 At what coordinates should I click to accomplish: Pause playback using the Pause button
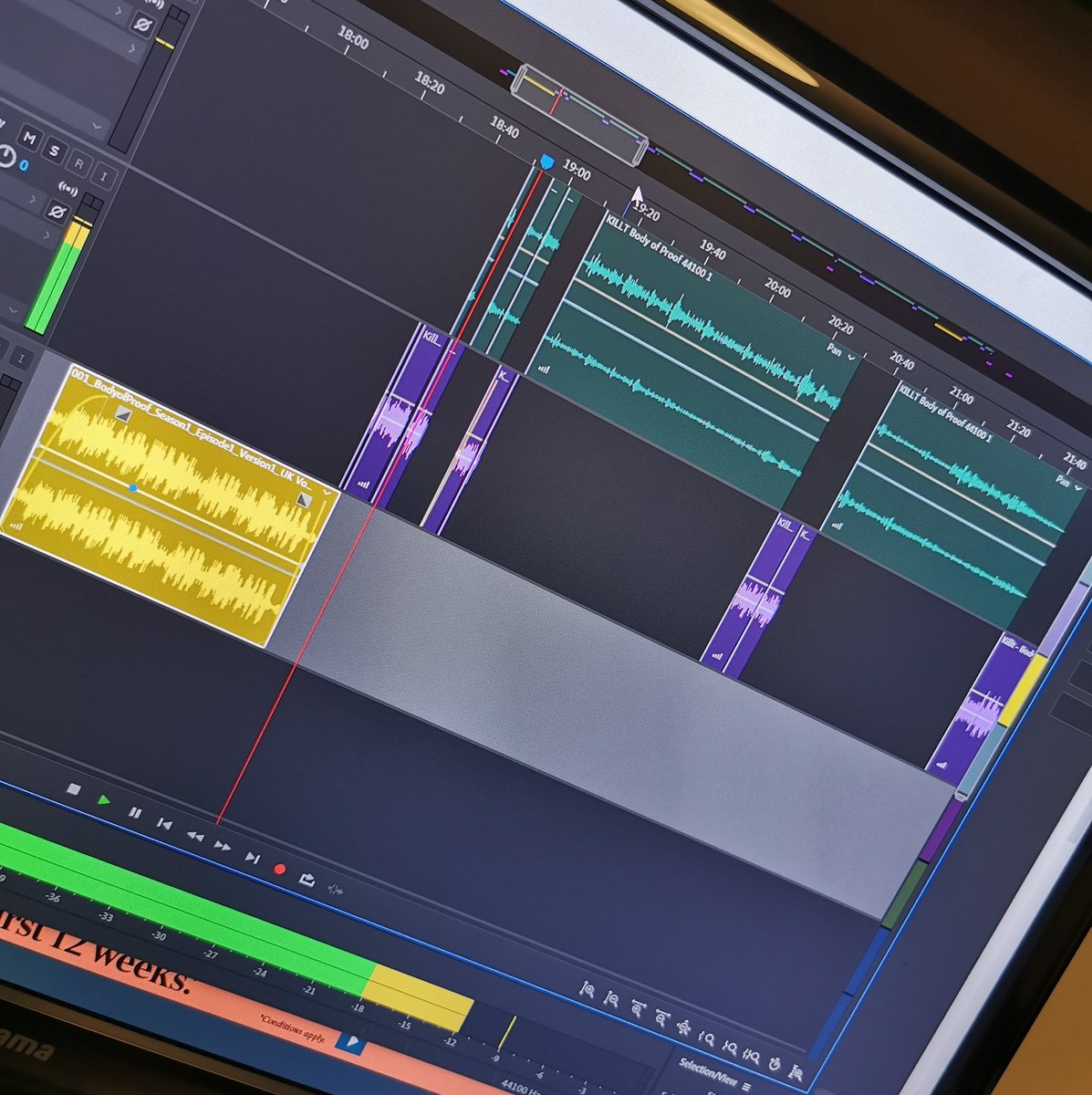[x=134, y=812]
